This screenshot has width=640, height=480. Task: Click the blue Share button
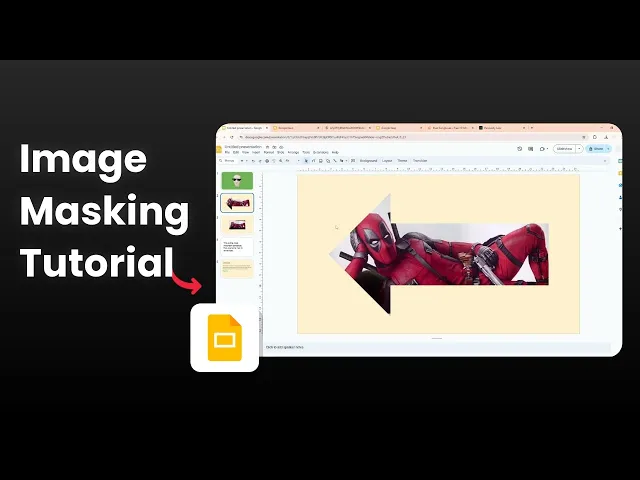pyautogui.click(x=597, y=149)
